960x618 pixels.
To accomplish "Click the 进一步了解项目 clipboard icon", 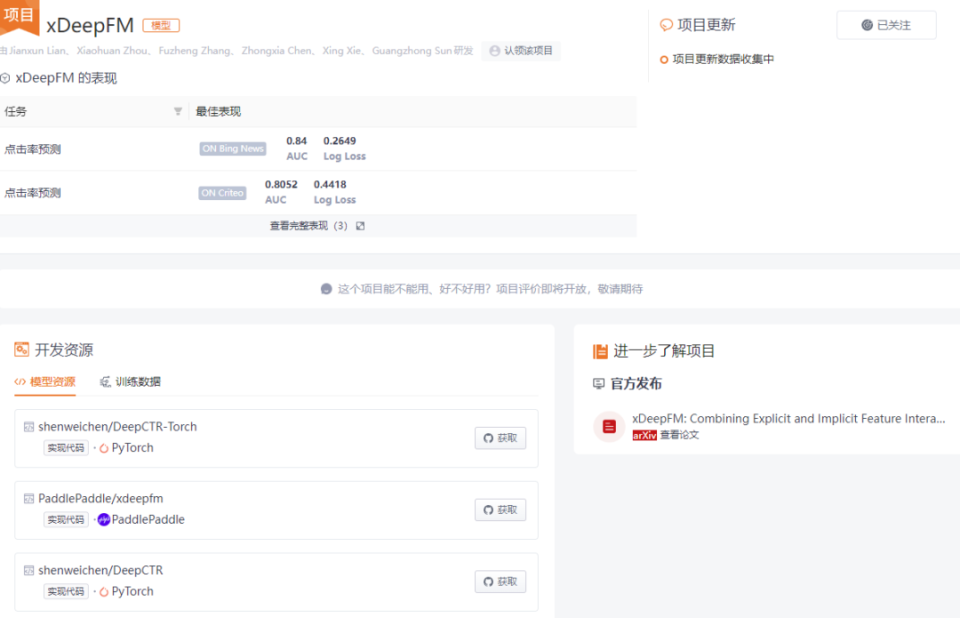I will point(600,349).
